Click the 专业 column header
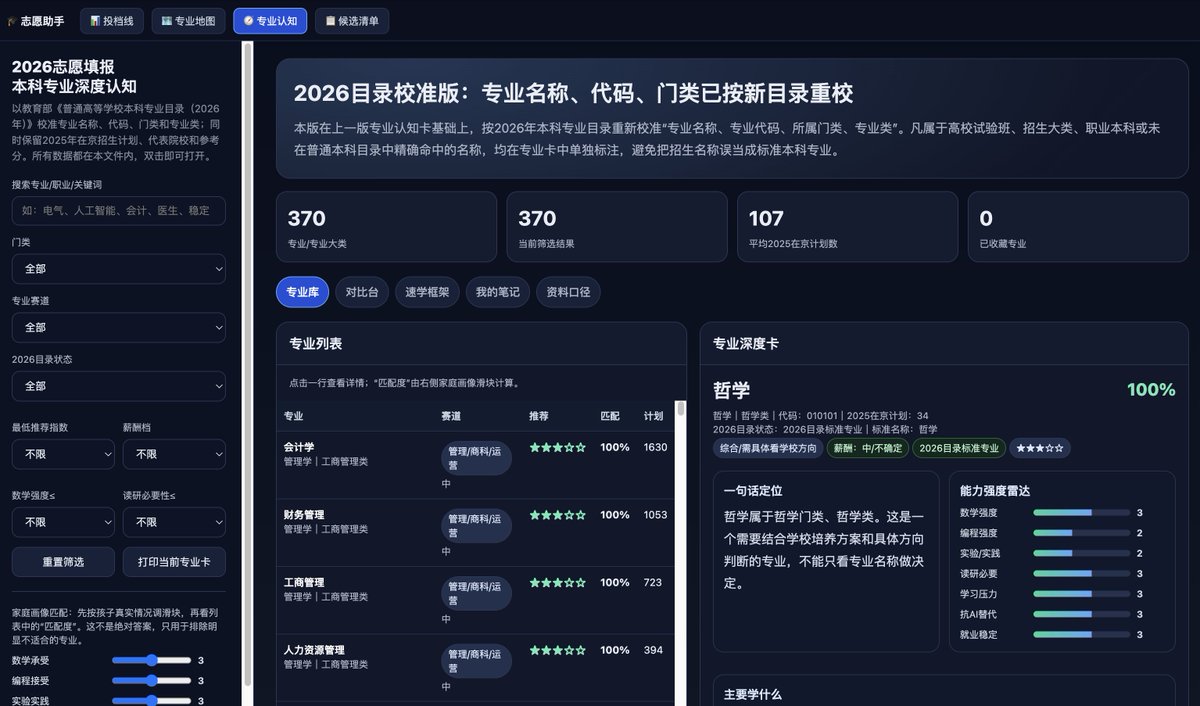 tap(294, 416)
